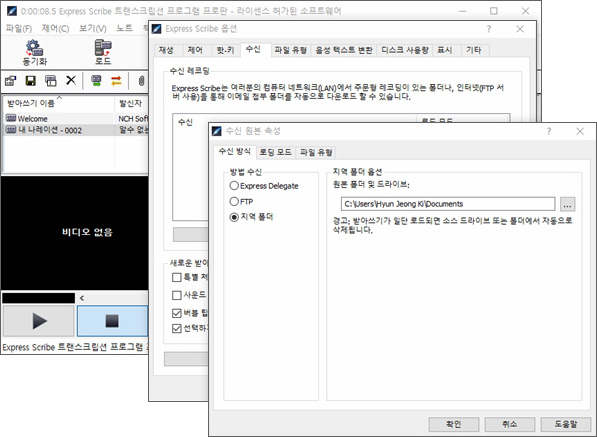Switch to 파일 유형 tab in options dialog

[x=291, y=50]
